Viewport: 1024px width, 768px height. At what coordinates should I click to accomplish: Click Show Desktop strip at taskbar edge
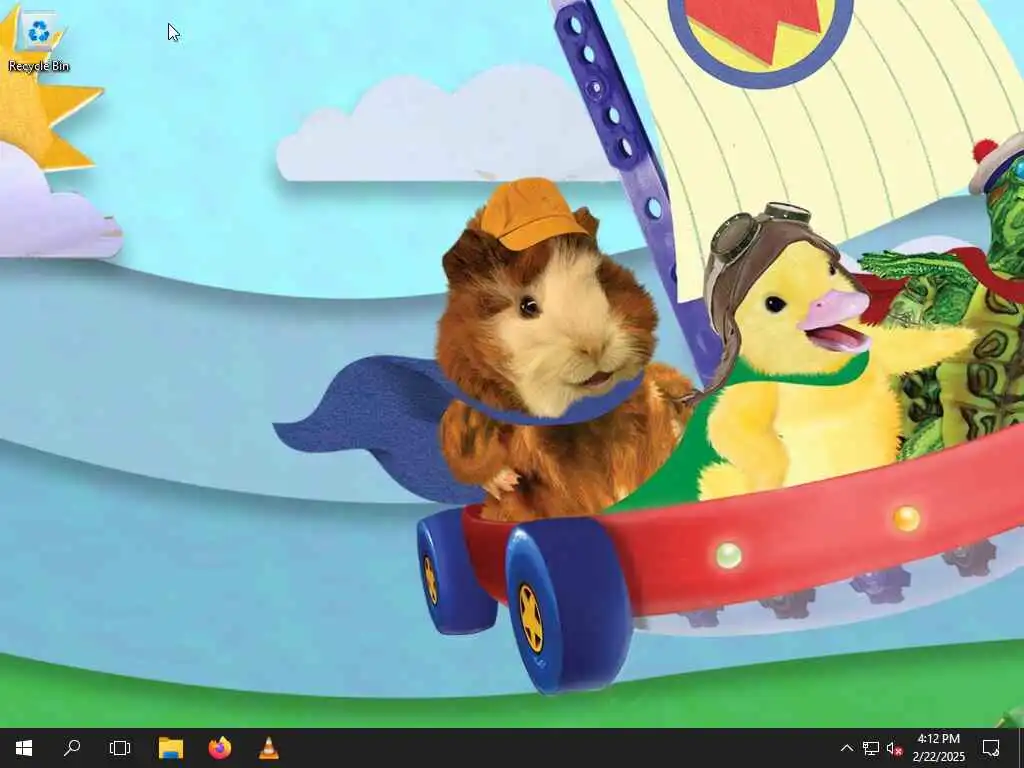tap(1020, 748)
